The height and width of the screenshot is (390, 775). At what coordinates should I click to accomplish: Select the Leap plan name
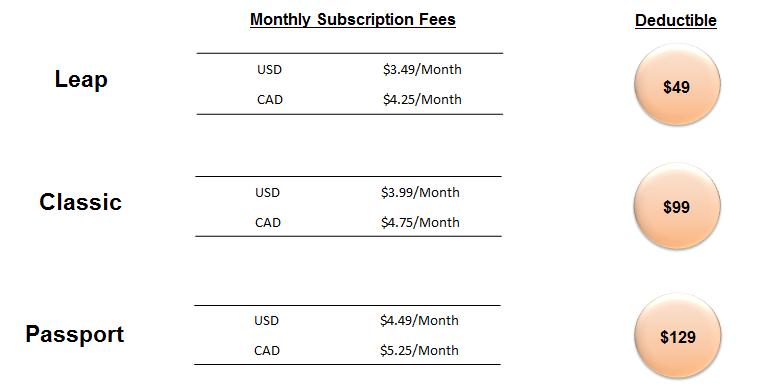pos(81,80)
